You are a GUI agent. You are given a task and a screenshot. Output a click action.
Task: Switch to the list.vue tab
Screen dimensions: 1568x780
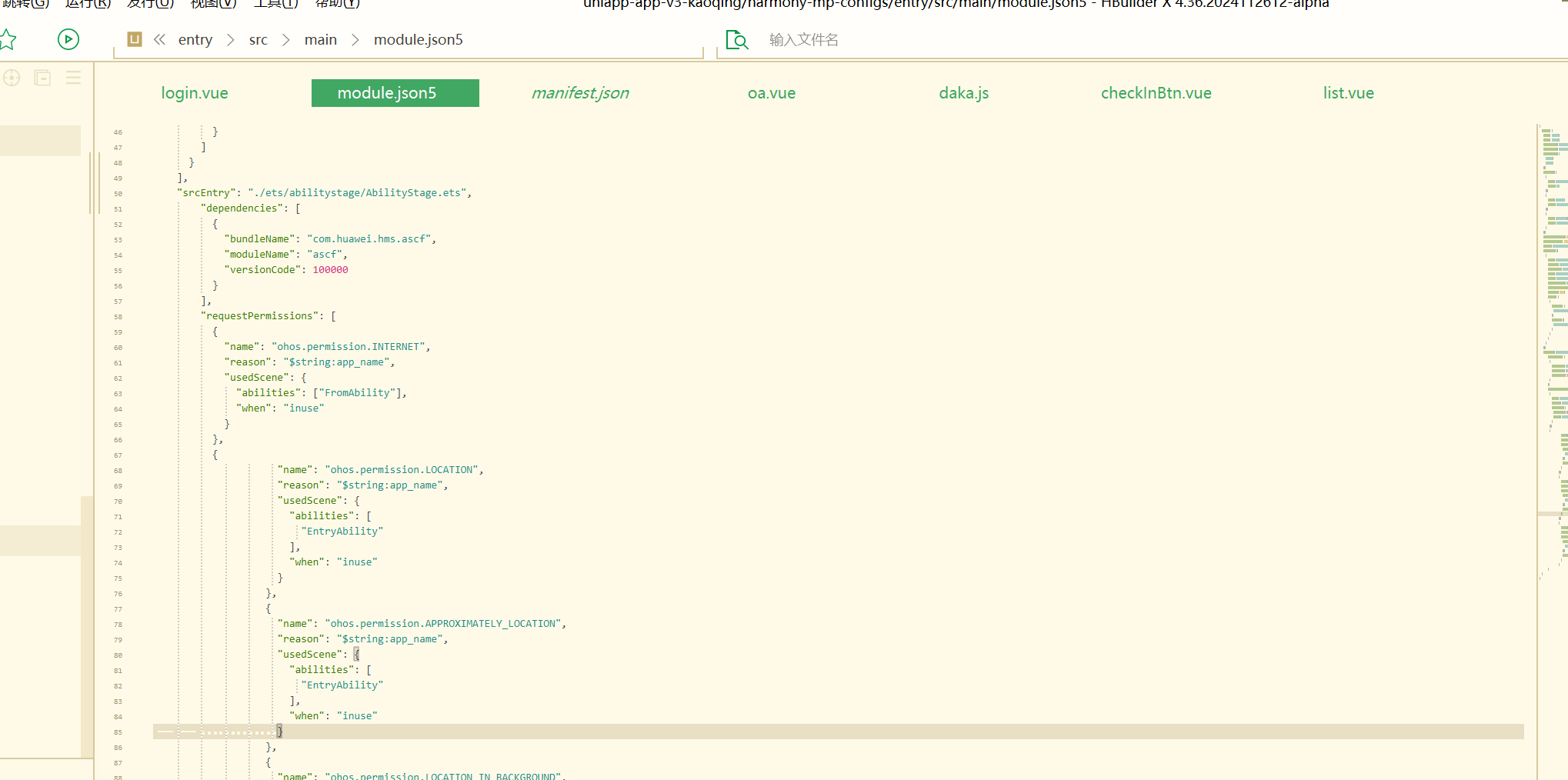(1348, 93)
